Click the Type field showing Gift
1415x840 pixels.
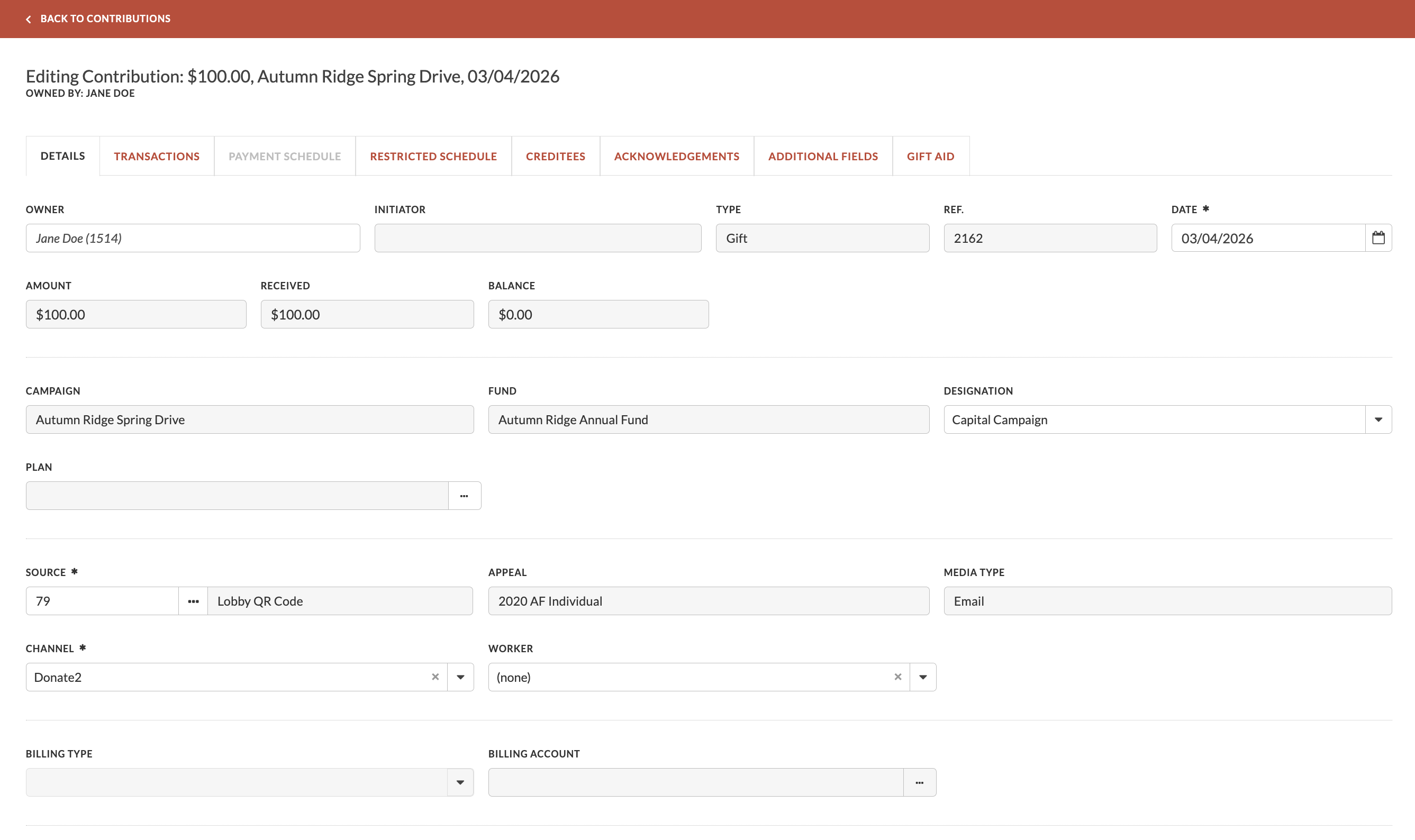point(823,238)
